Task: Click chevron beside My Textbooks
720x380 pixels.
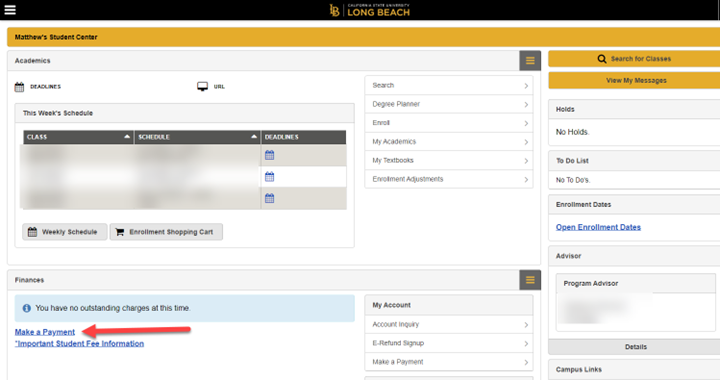Action: tap(526, 161)
